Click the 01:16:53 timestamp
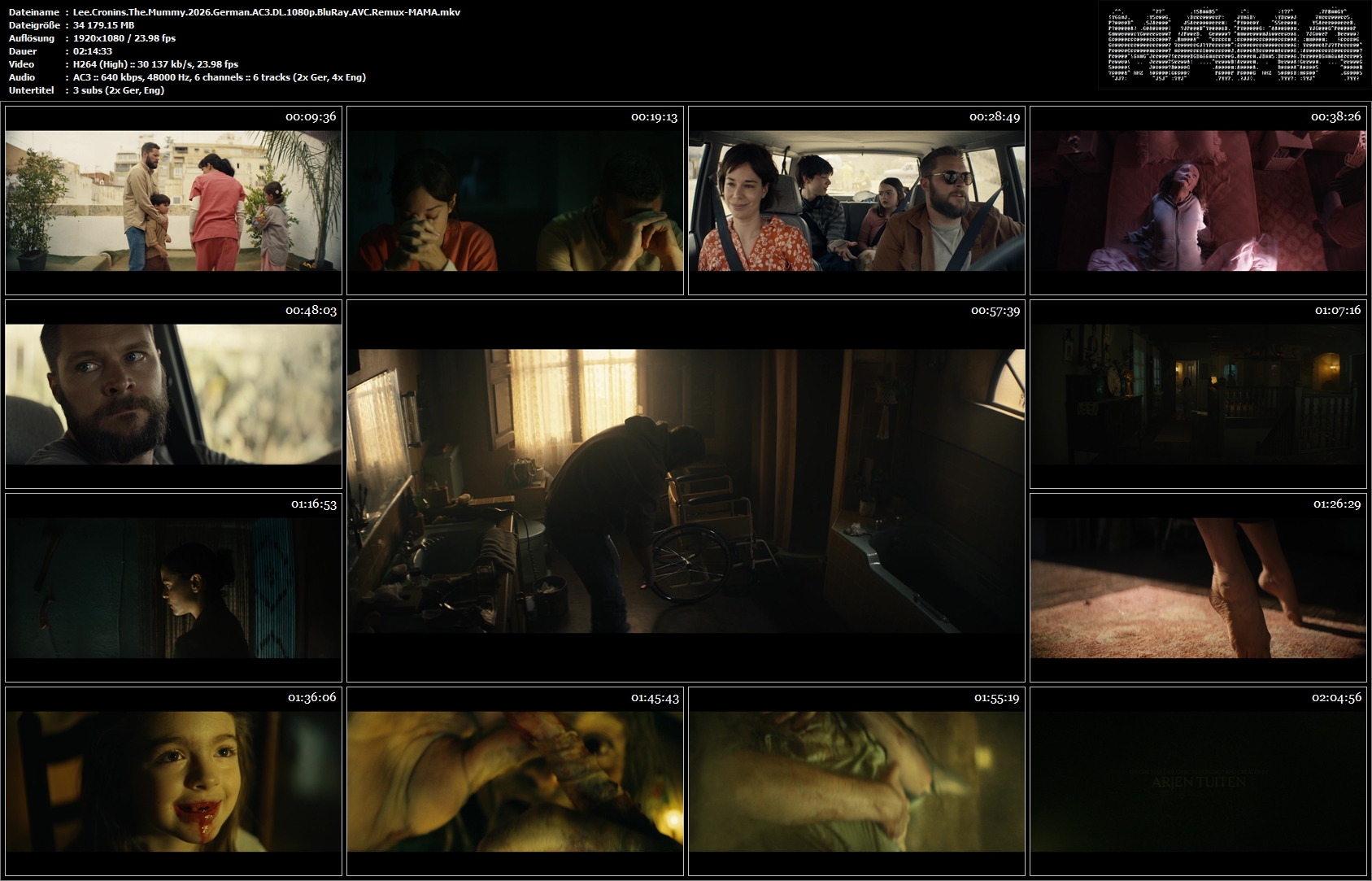This screenshot has width=1372, height=881. tap(314, 504)
